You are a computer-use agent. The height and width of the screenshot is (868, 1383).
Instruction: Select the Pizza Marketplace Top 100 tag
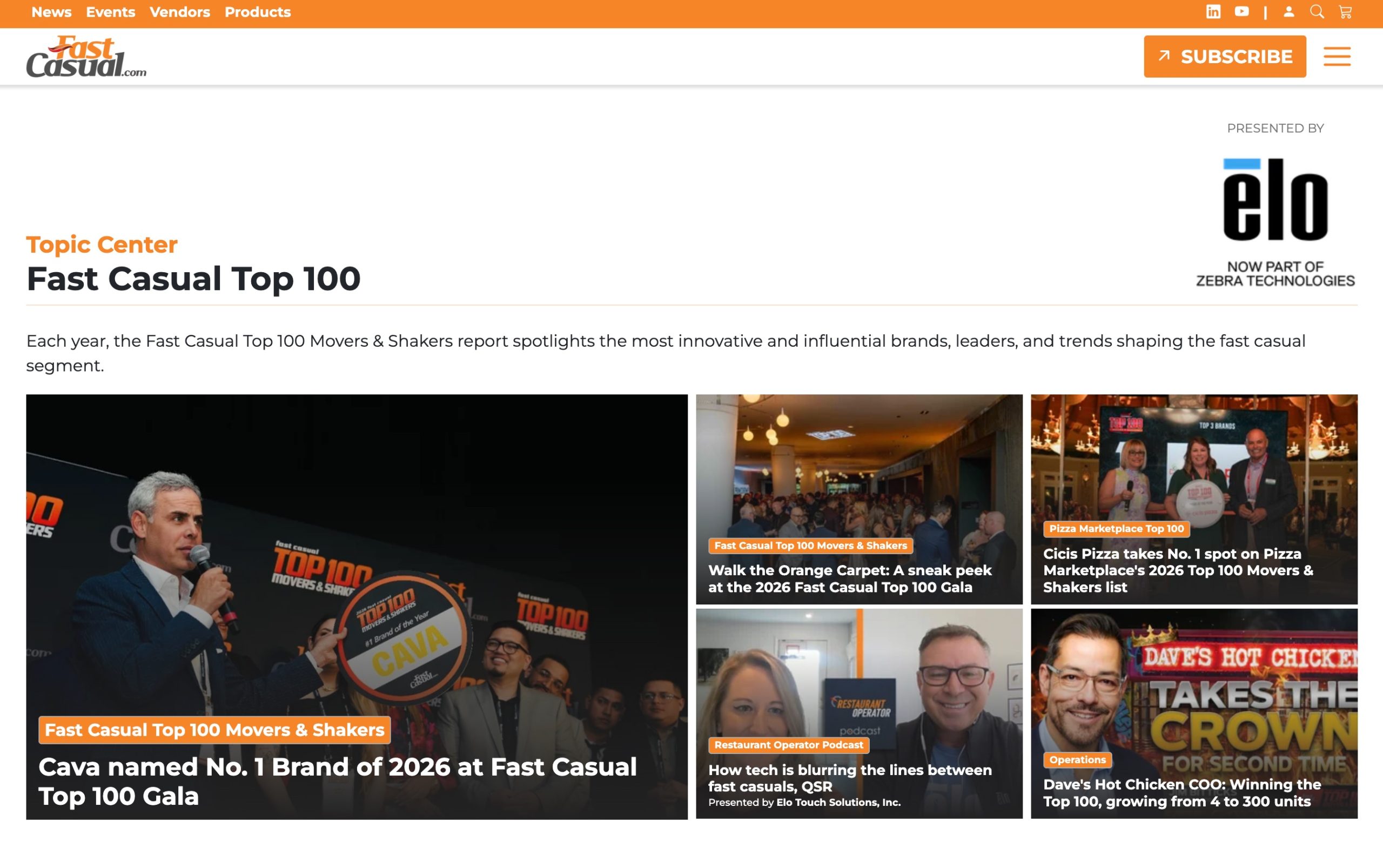[x=1116, y=529]
